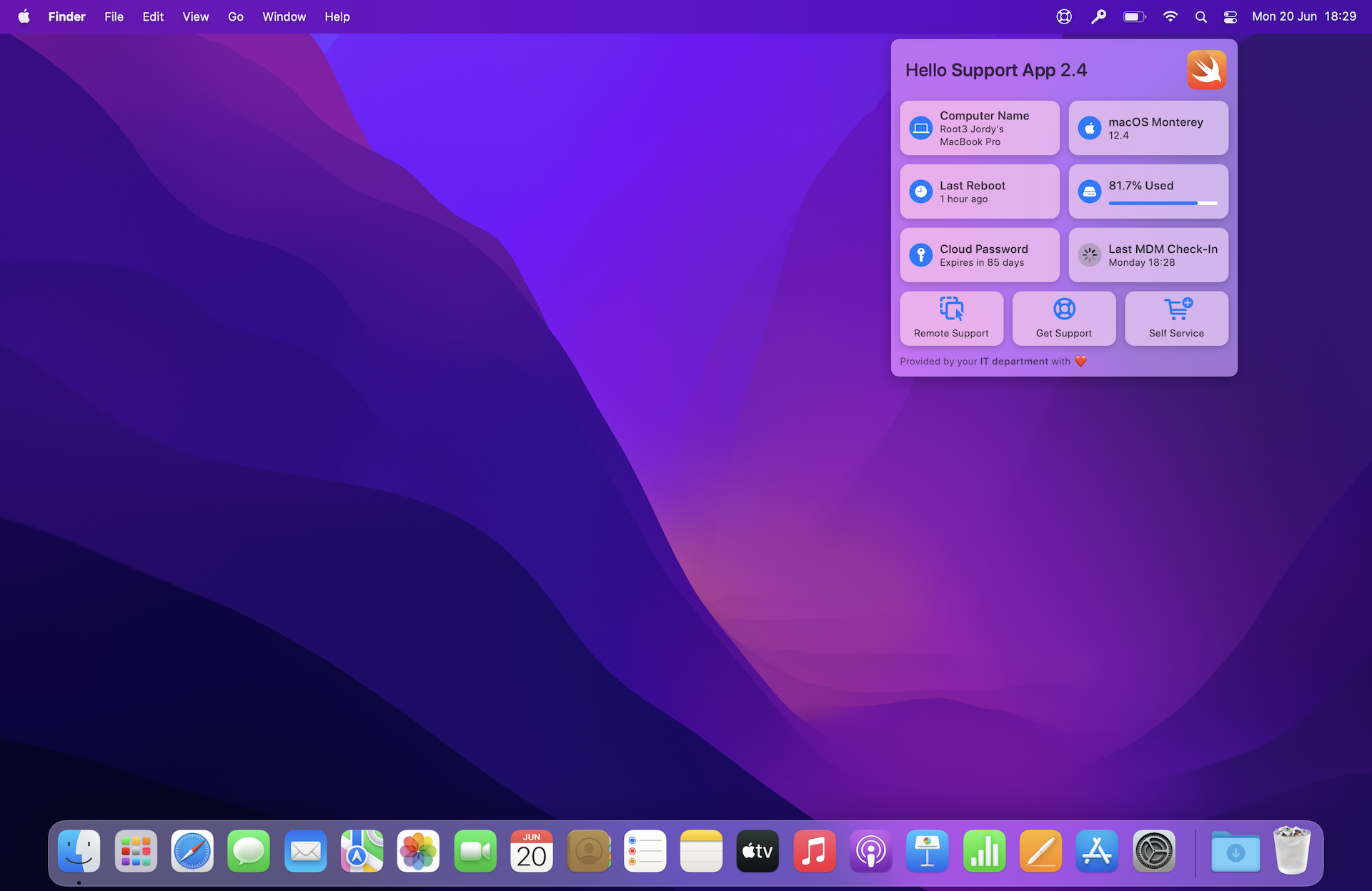Viewport: 1372px width, 891px height.
Task: Open Keynote from the Dock
Action: click(x=928, y=851)
